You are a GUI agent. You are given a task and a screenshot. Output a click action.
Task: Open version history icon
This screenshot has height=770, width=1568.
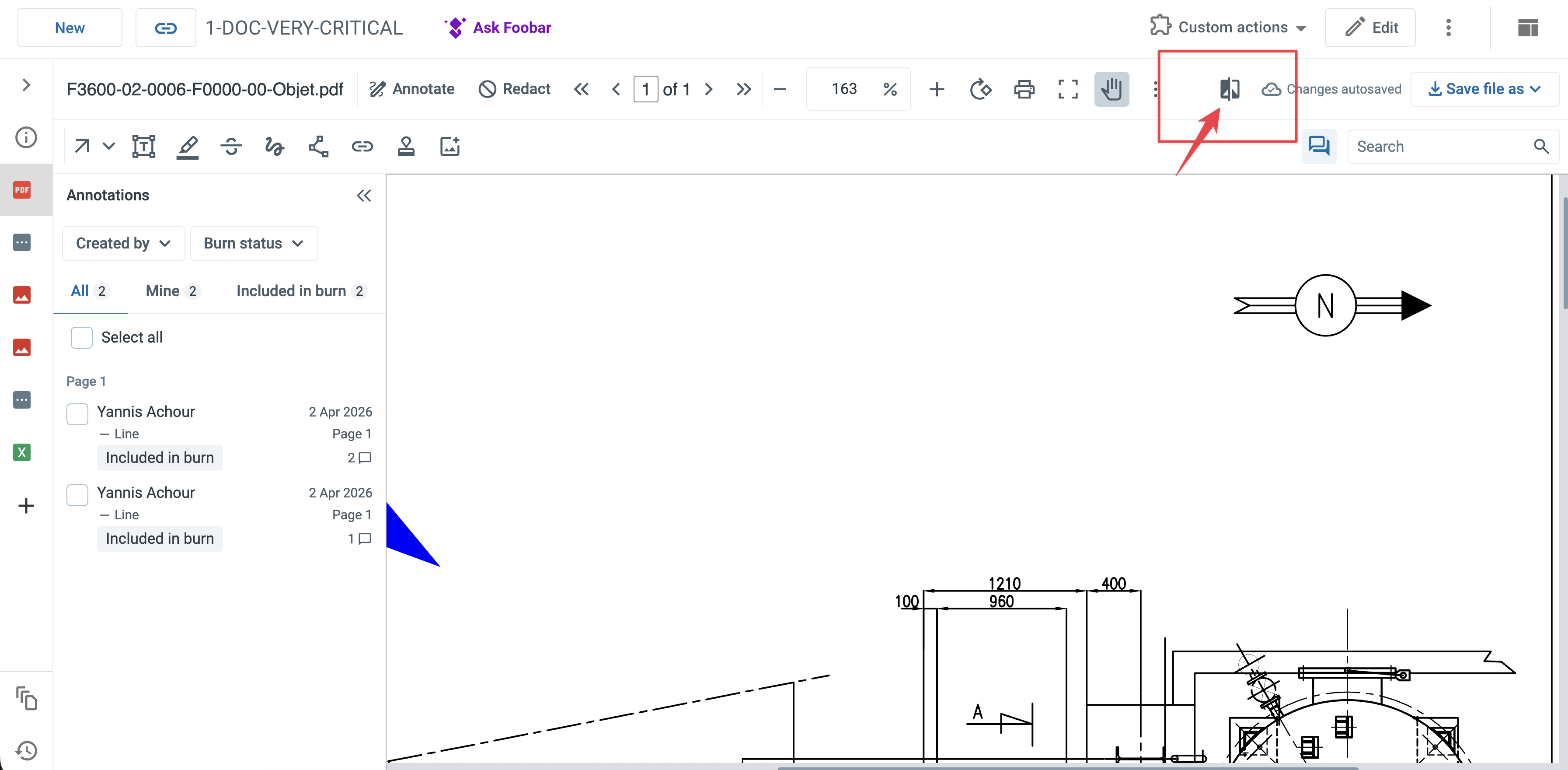pos(26,750)
